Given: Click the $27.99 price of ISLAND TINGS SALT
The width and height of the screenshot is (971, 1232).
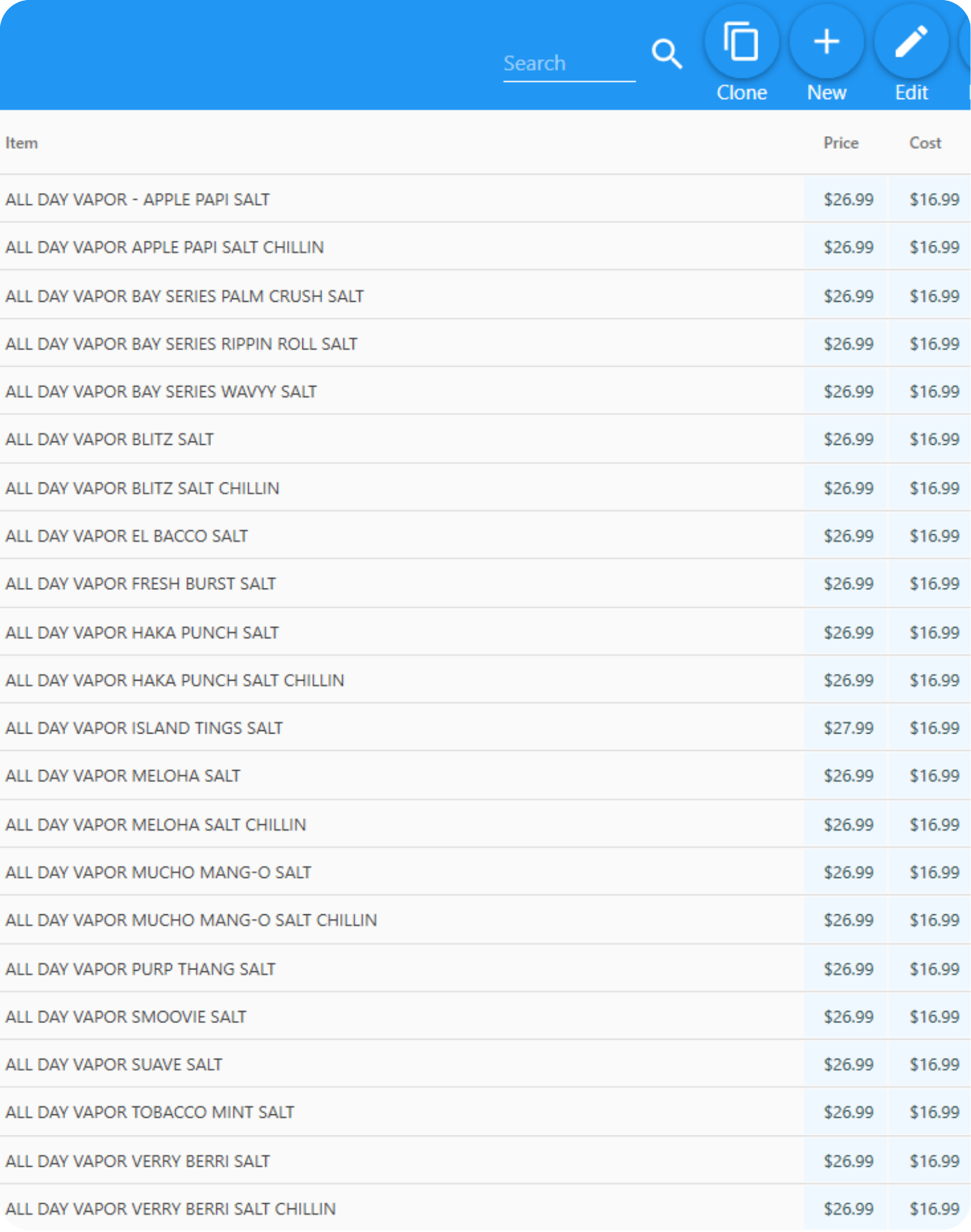Looking at the screenshot, I should point(848,728).
